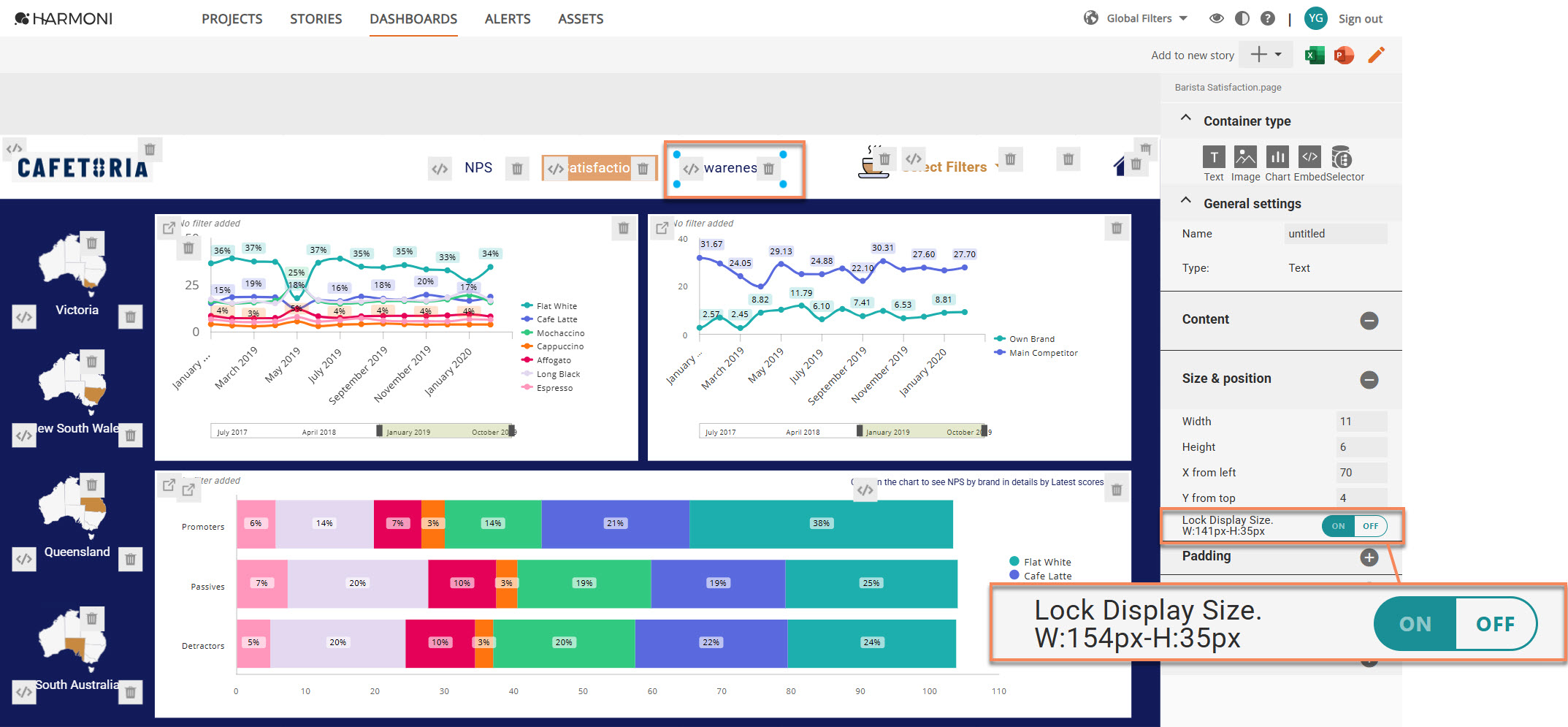Click the embed code icon beside Queensland label
Image resolution: width=1568 pixels, height=727 pixels.
coord(24,559)
